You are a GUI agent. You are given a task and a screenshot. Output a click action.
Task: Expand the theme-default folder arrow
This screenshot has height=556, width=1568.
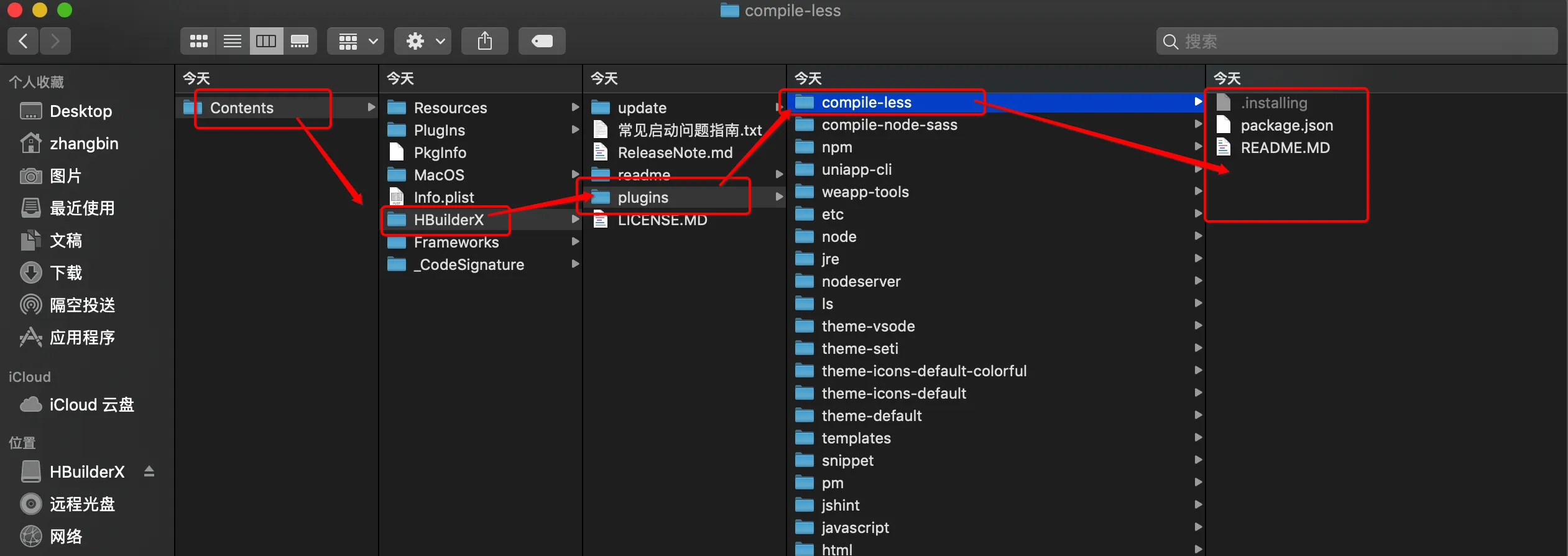pyautogui.click(x=1198, y=415)
